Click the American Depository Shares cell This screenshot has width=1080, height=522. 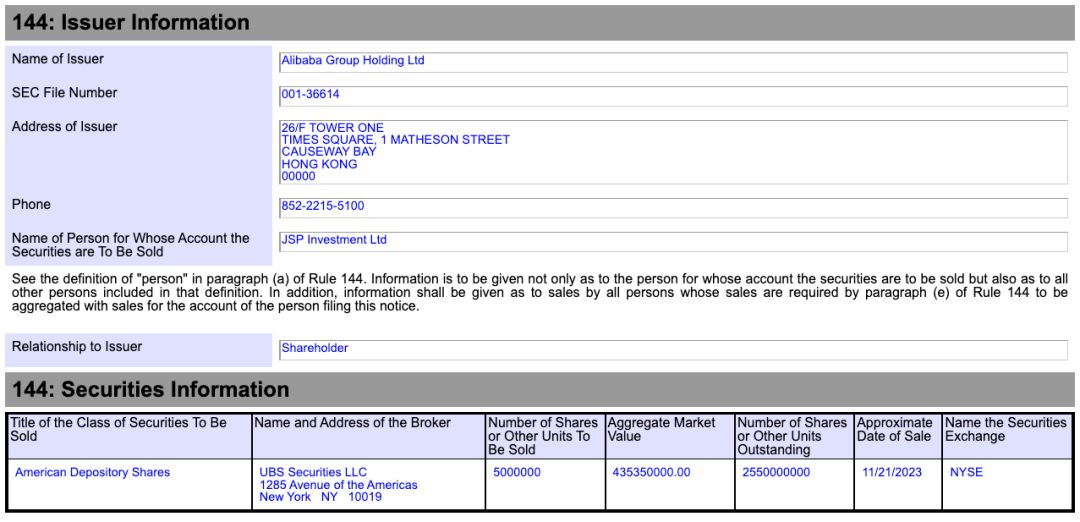pyautogui.click(x=92, y=473)
